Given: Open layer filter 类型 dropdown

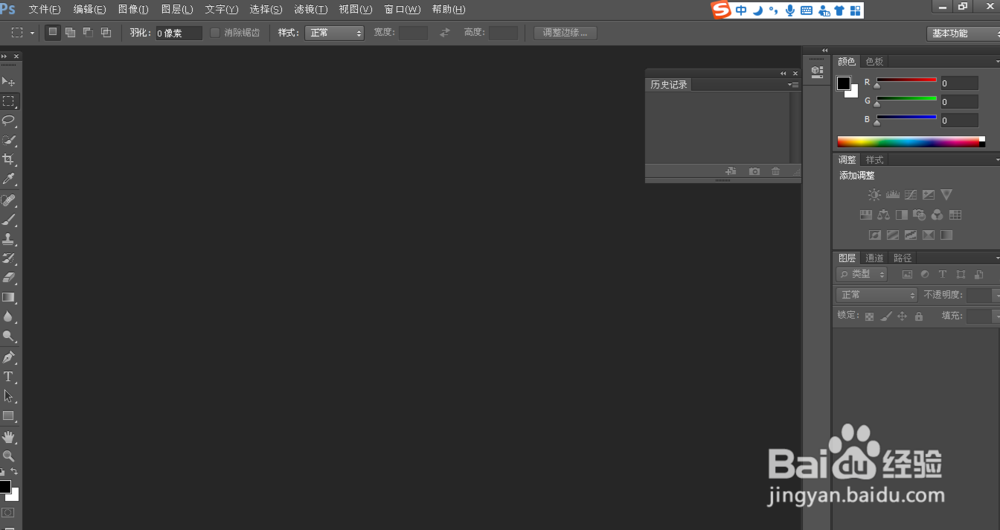Looking at the screenshot, I should click(862, 274).
